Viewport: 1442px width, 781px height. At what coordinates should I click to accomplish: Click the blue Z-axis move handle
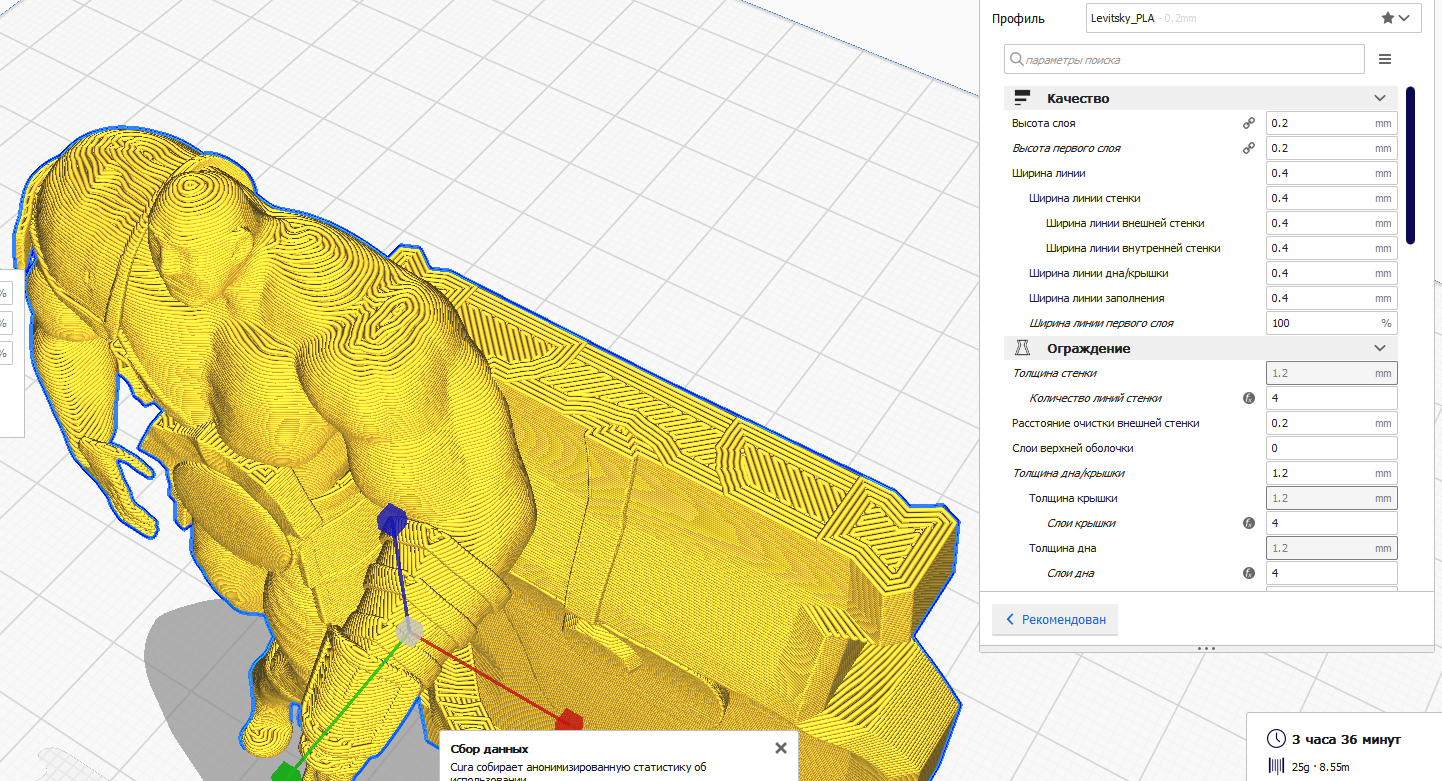390,519
